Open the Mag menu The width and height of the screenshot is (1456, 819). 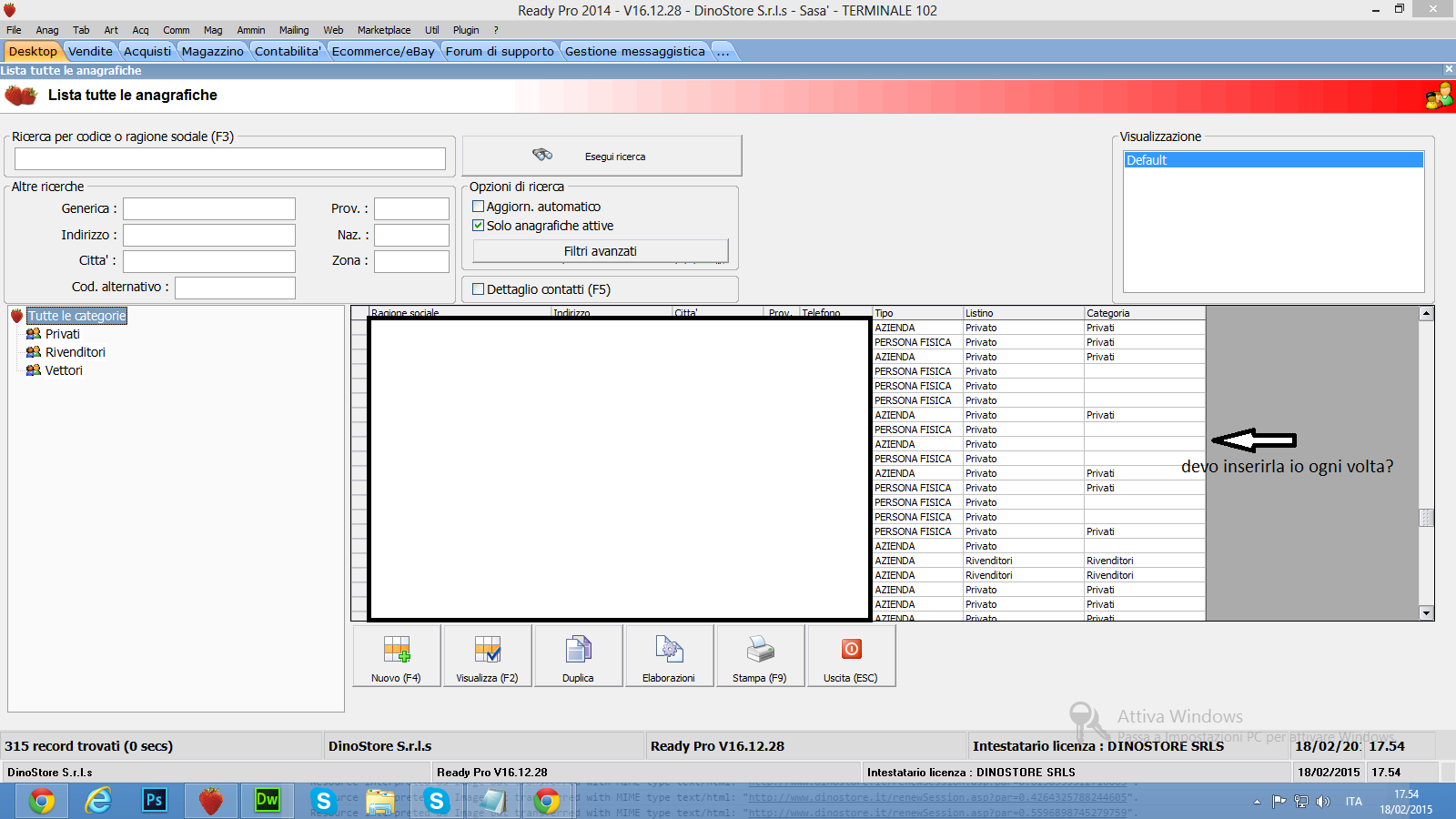(213, 30)
